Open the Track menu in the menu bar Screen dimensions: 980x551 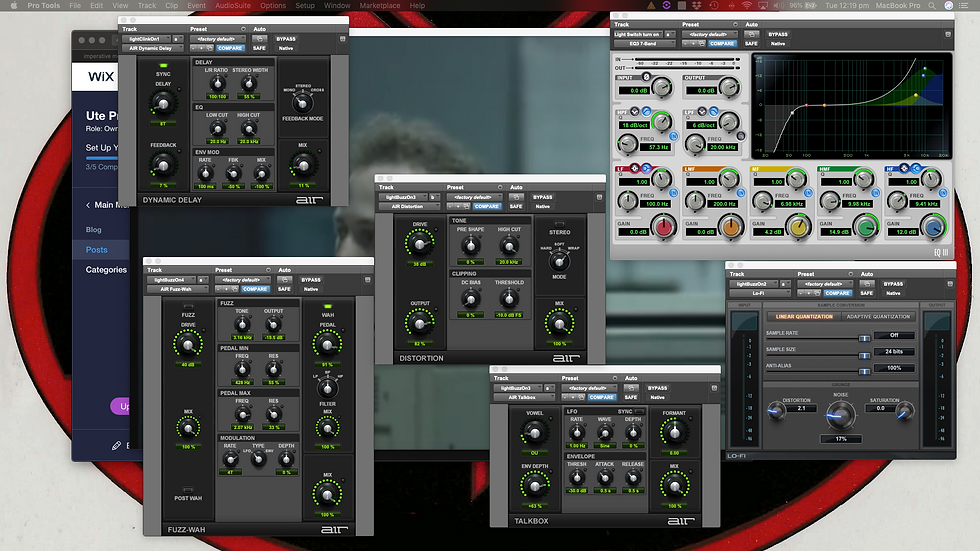[x=147, y=5]
